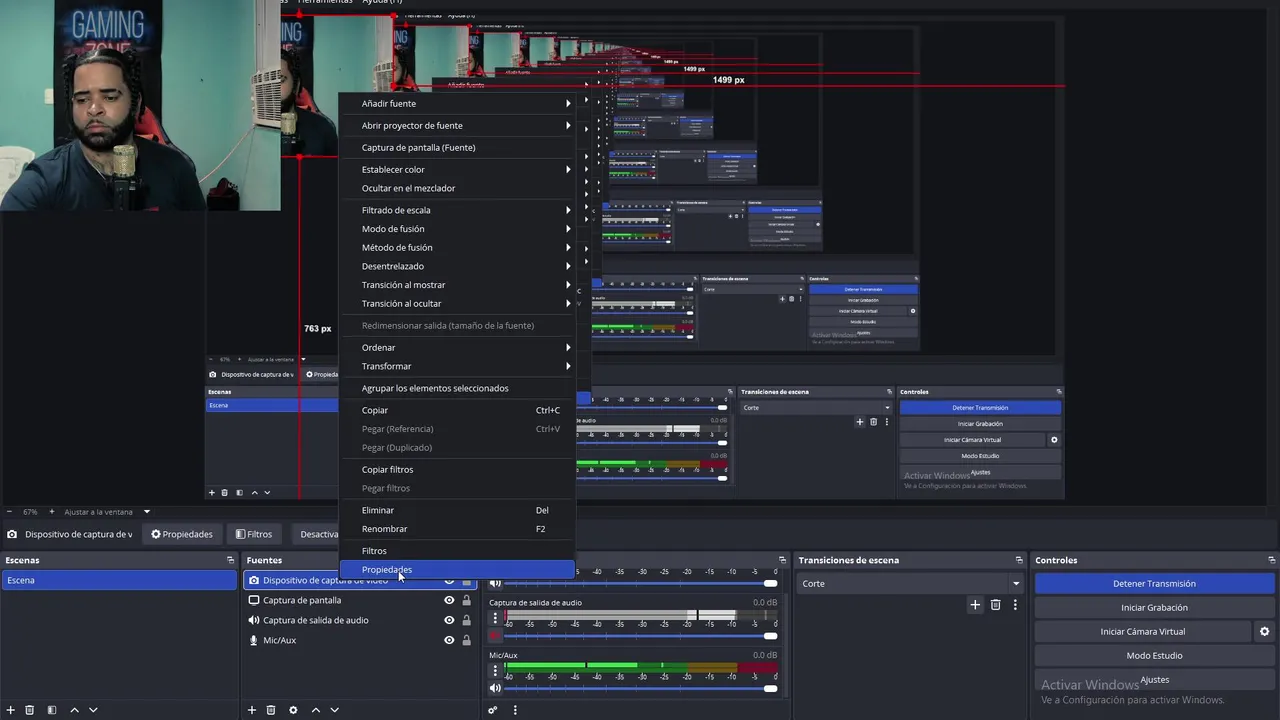Move source up in Fuentes toolbar
Viewport: 1280px width, 720px height.
click(x=316, y=710)
